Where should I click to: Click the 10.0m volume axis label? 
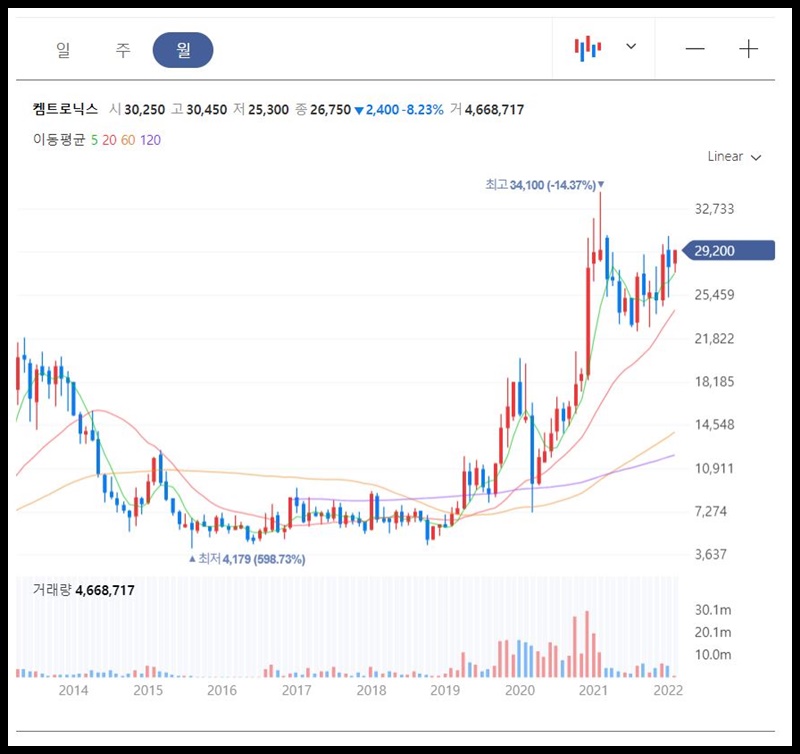click(713, 655)
